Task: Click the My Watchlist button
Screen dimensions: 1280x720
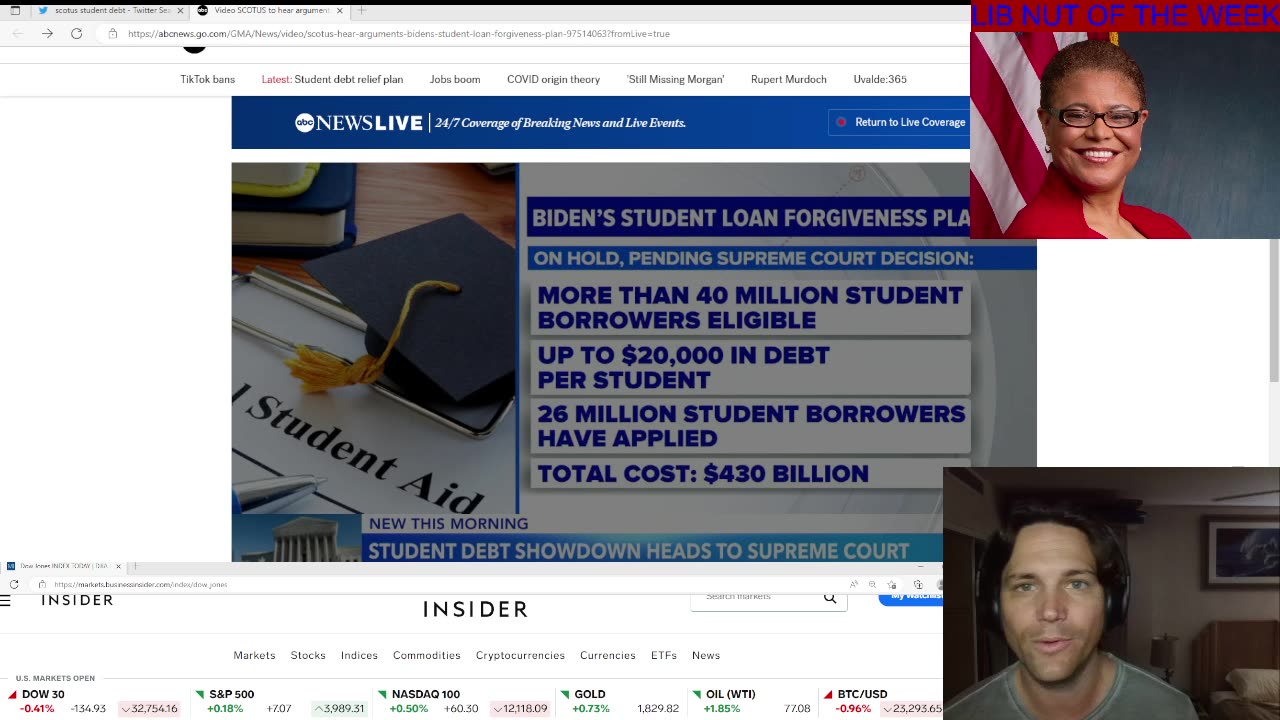Action: [911, 598]
